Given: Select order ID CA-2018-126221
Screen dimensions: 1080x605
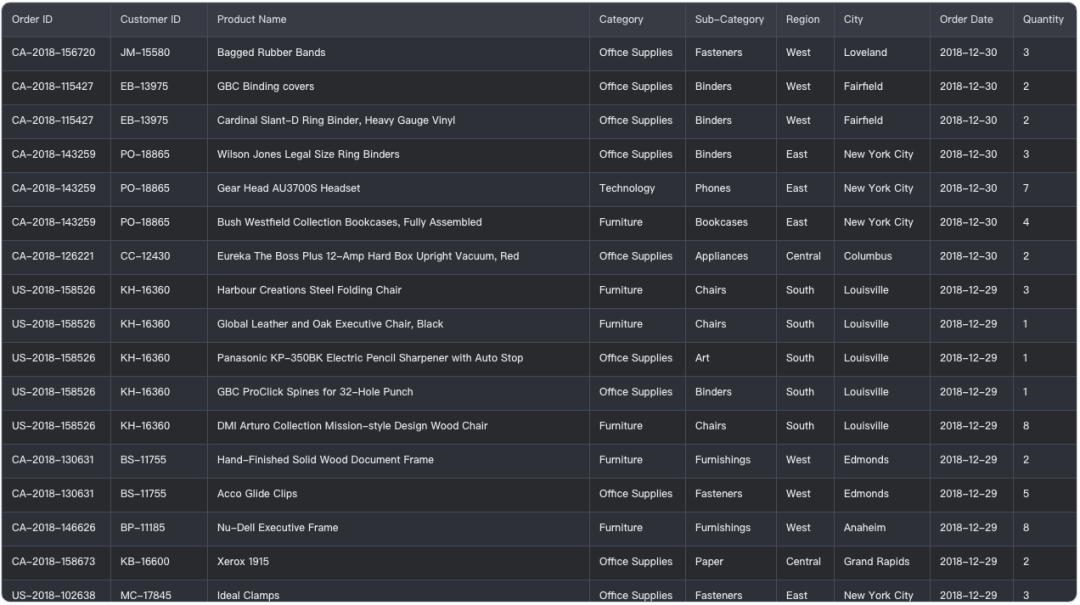Looking at the screenshot, I should point(53,256).
